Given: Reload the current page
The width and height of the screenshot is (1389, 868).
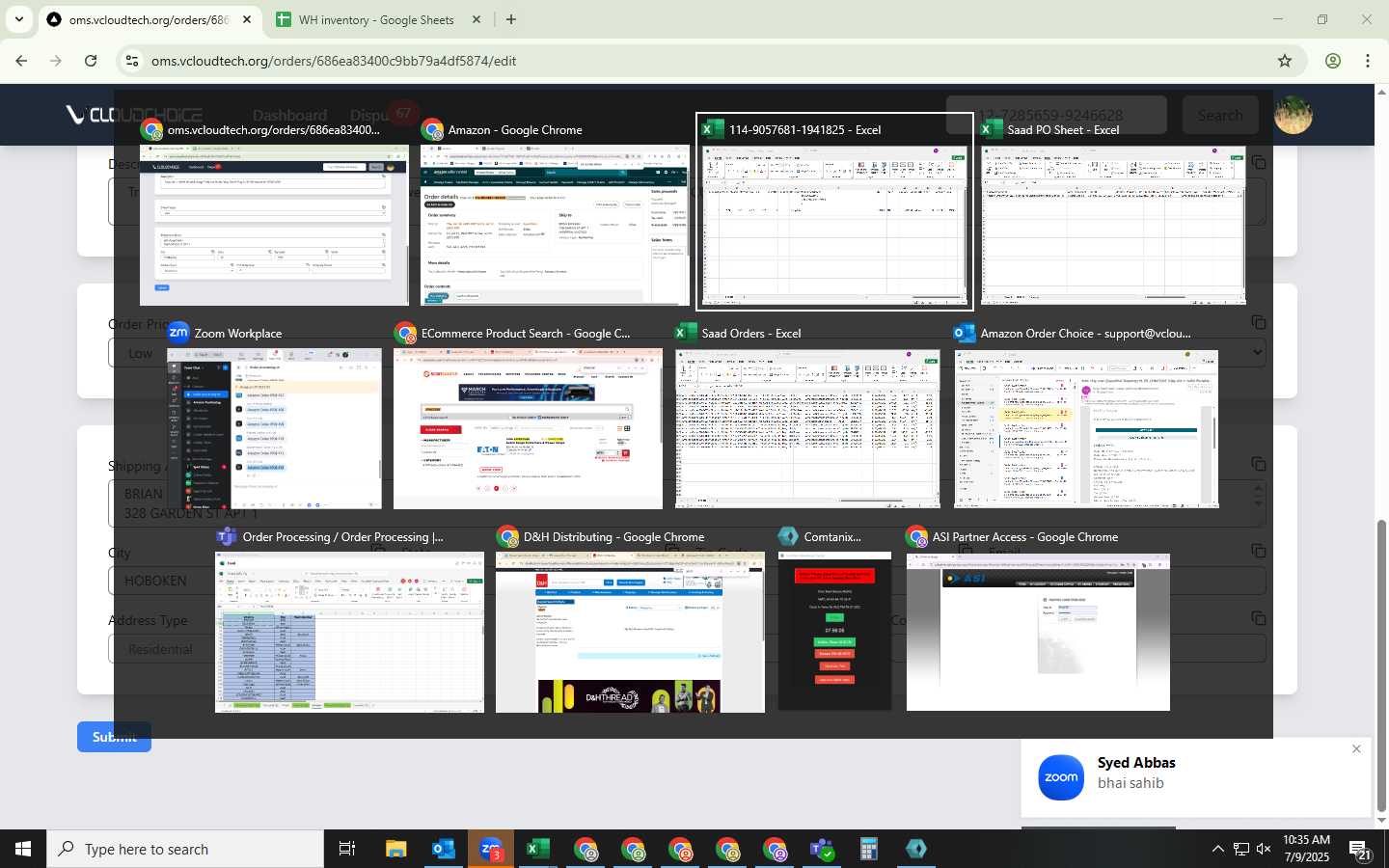Looking at the screenshot, I should click(91, 61).
